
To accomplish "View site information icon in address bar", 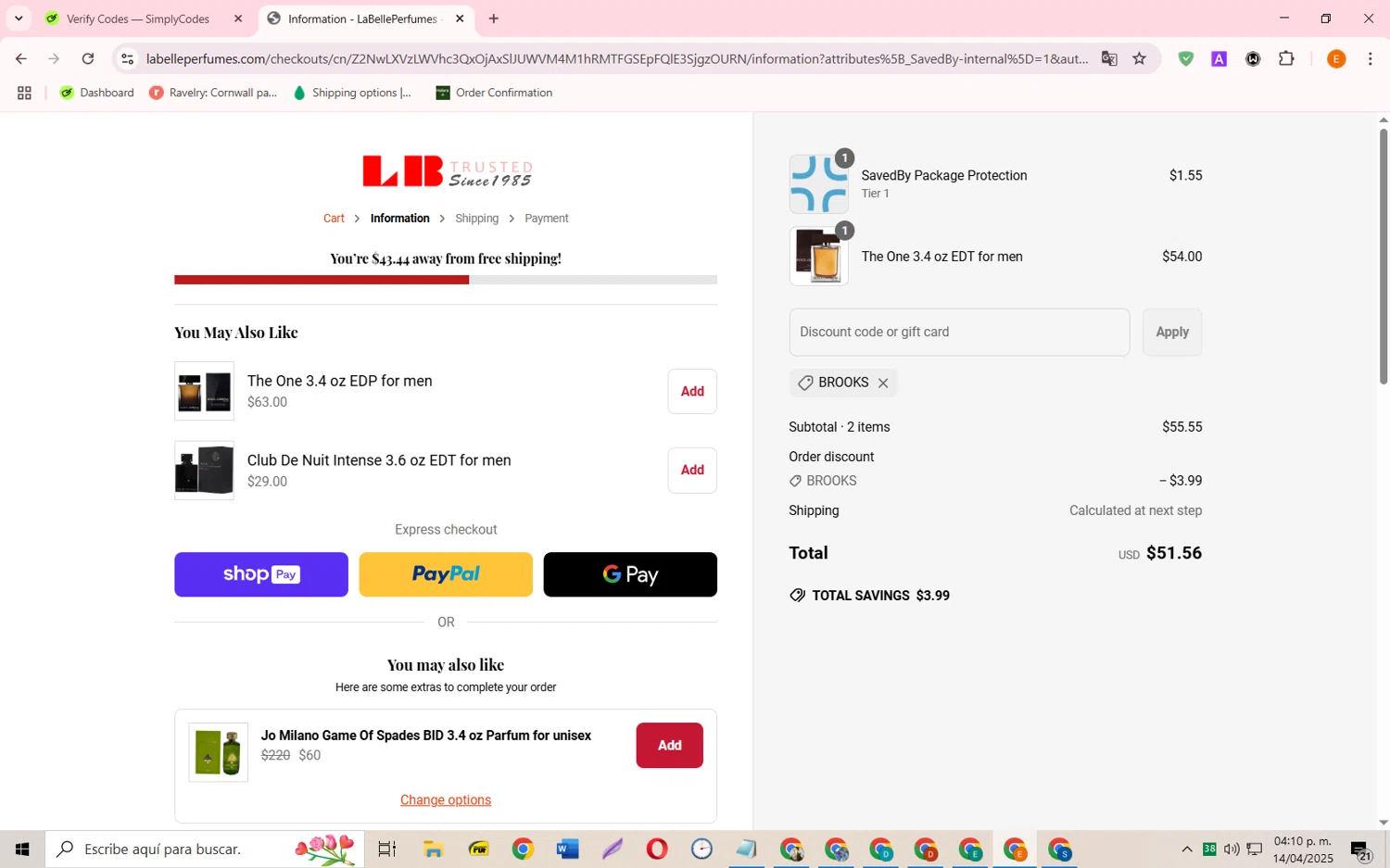I will (x=128, y=59).
